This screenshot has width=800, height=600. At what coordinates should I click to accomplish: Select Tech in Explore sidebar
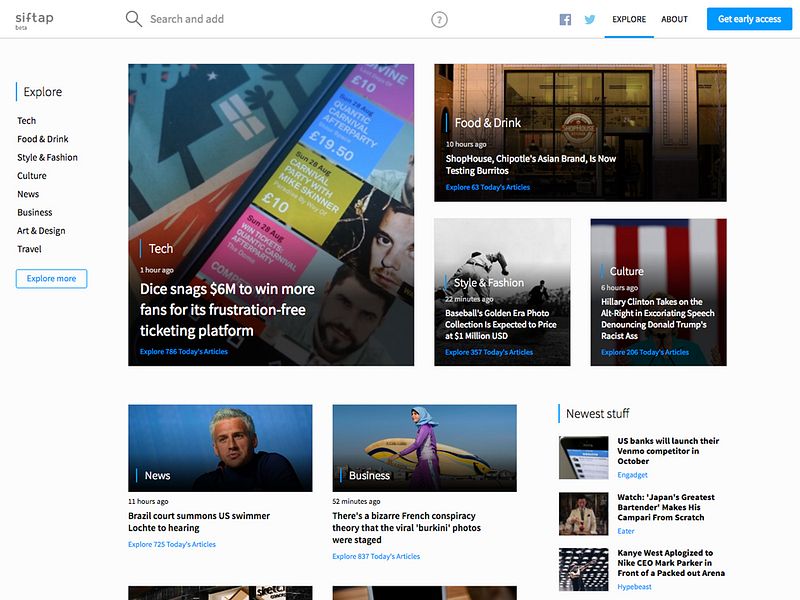(27, 120)
